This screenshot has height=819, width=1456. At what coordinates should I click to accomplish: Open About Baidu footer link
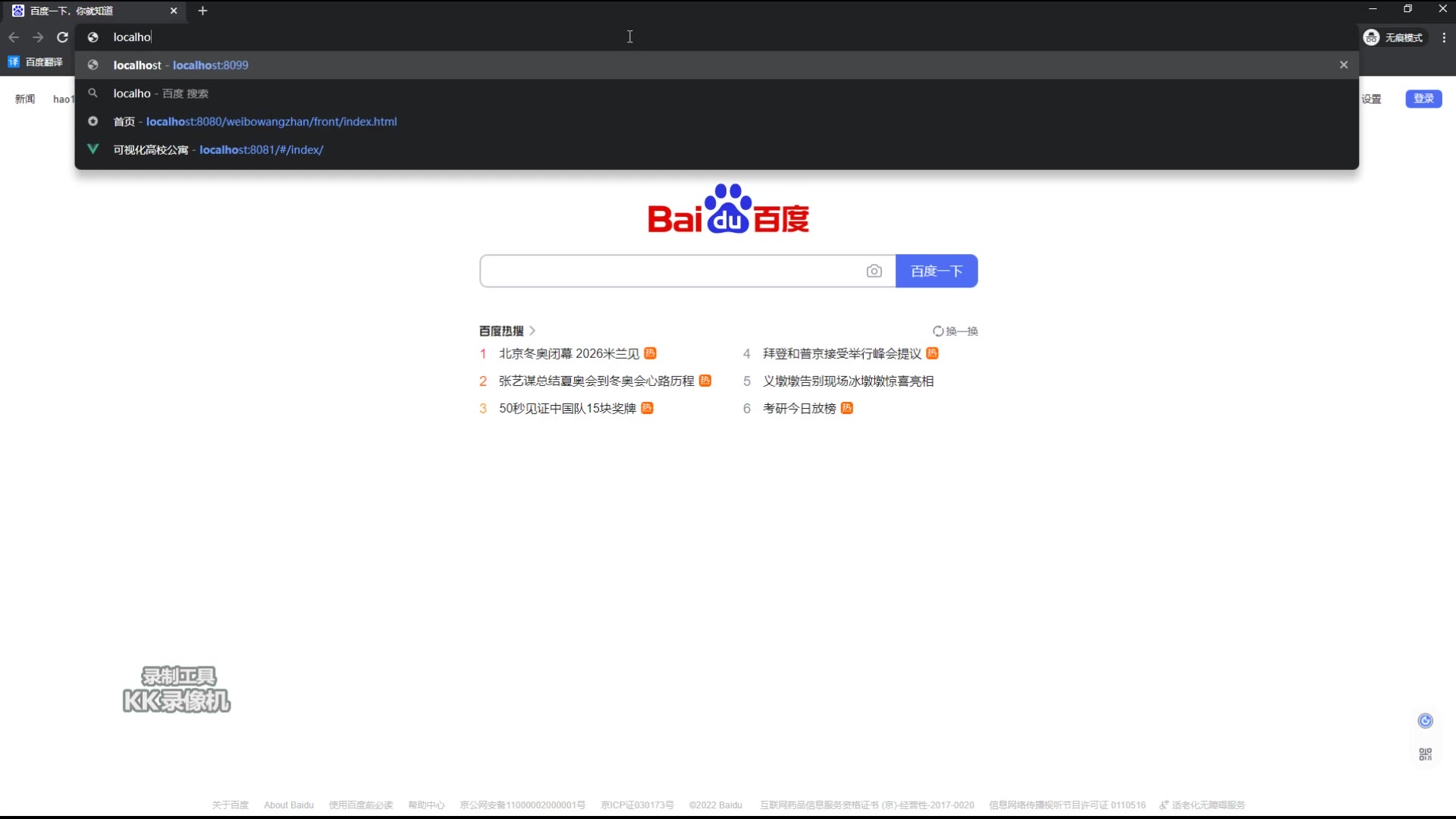tap(289, 805)
